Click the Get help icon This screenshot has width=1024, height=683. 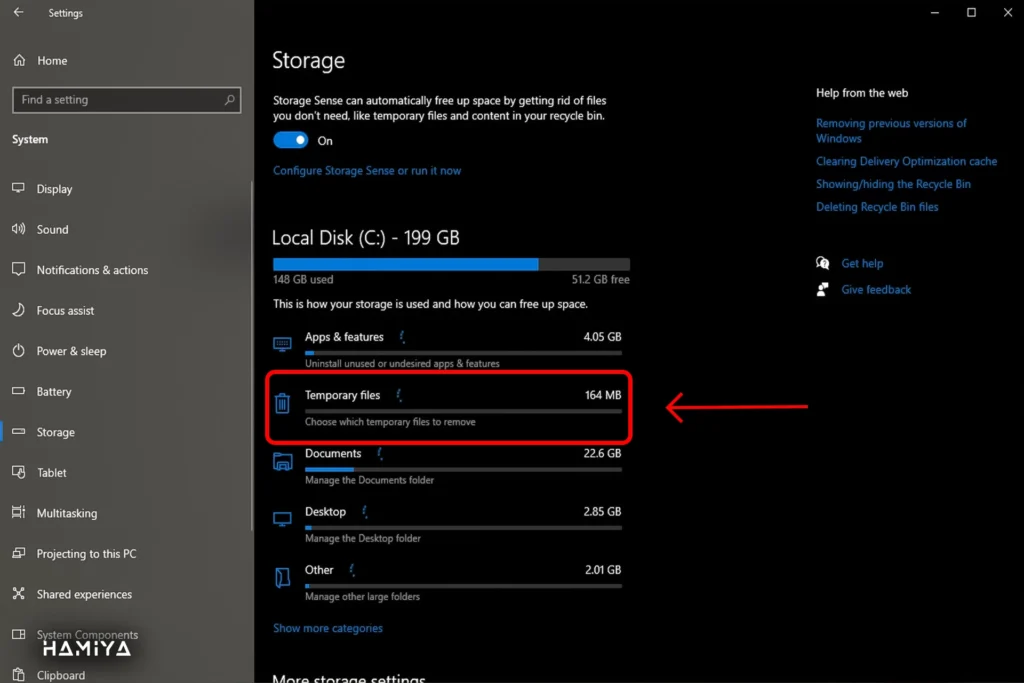823,264
